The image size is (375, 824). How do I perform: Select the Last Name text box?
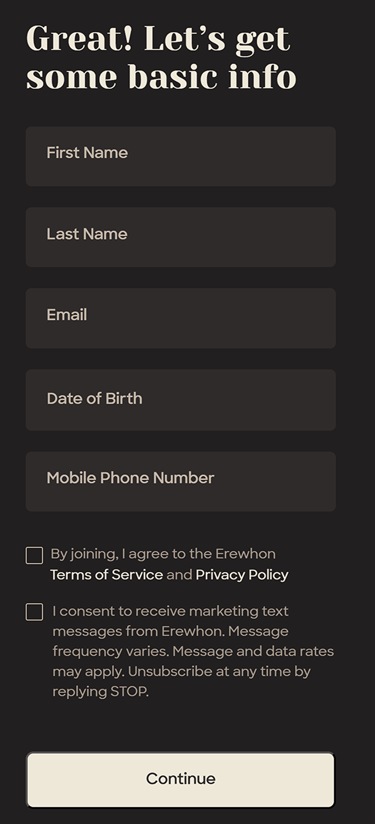pyautogui.click(x=181, y=237)
